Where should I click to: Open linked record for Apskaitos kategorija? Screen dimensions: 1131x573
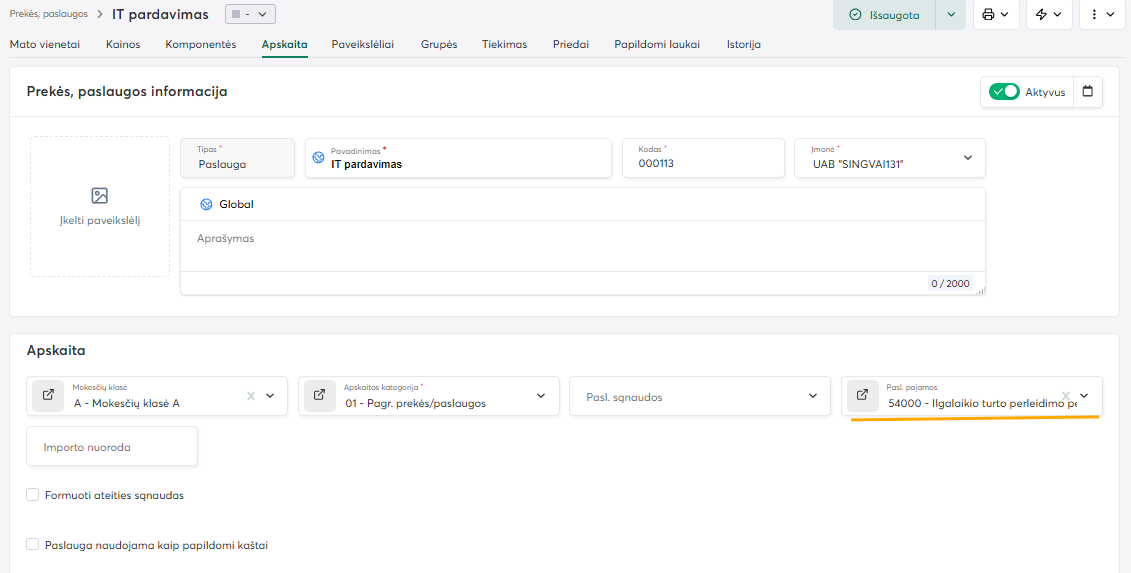point(319,396)
